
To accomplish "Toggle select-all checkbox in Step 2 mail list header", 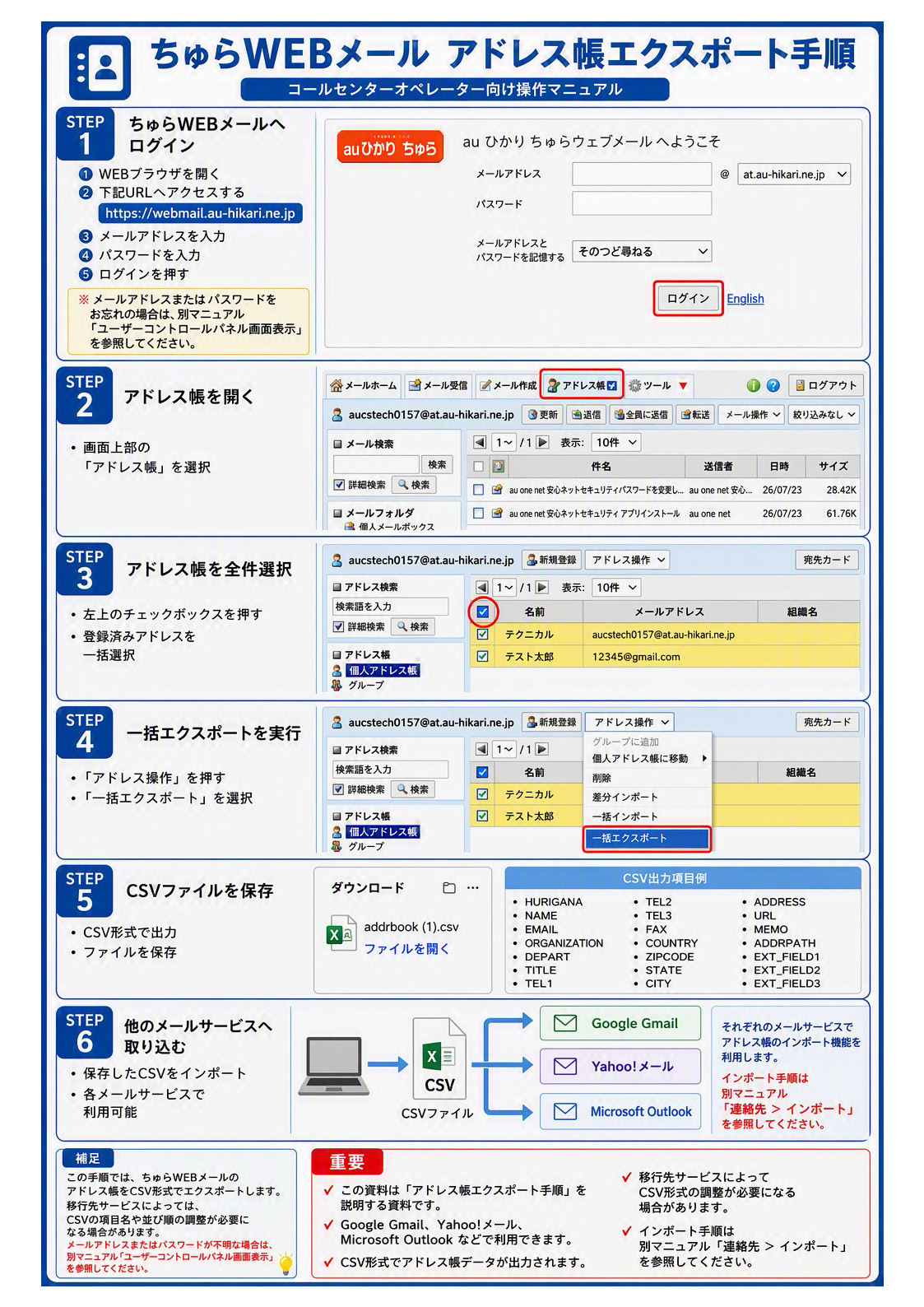I will pyautogui.click(x=478, y=467).
